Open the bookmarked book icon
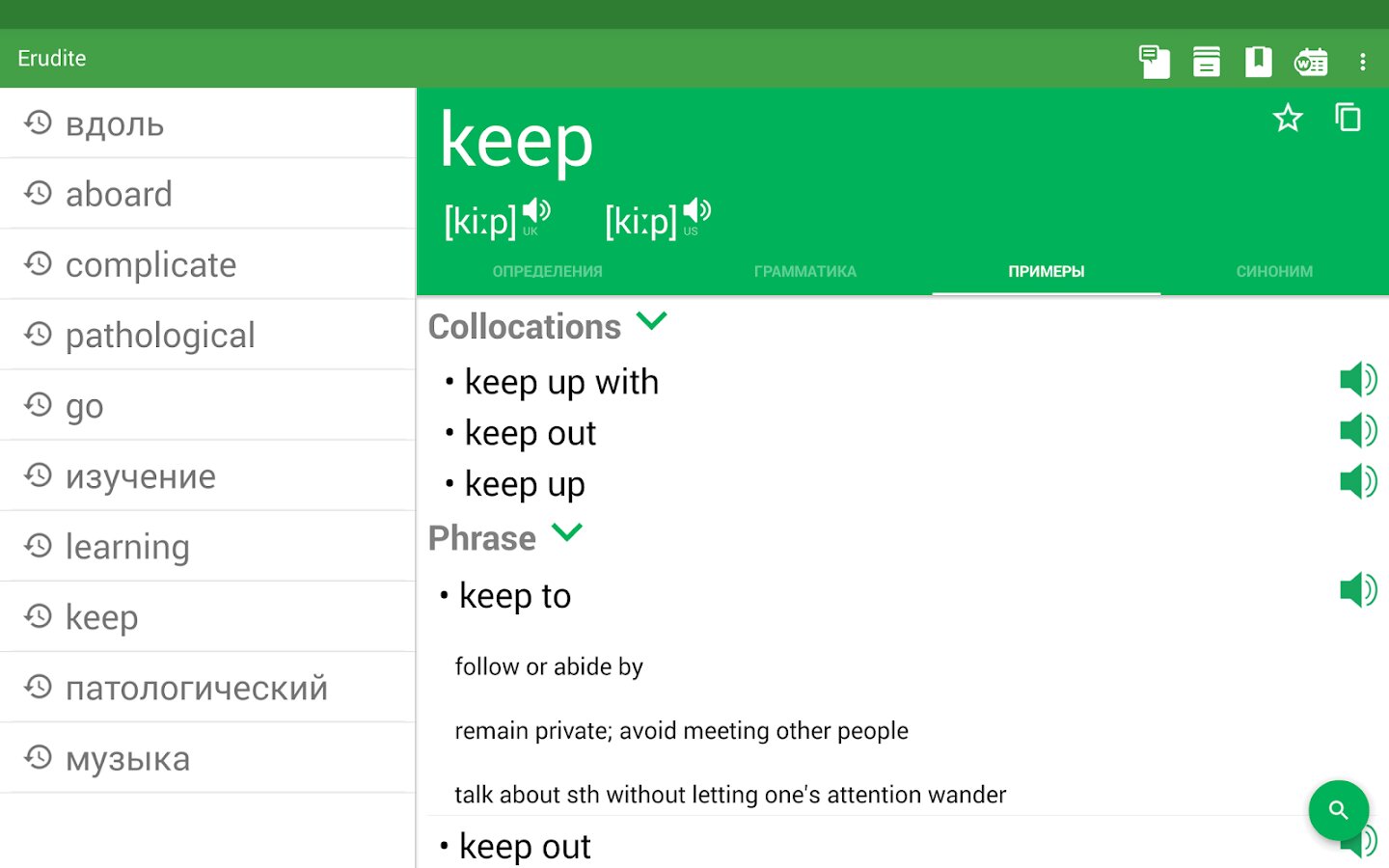 click(x=1258, y=62)
